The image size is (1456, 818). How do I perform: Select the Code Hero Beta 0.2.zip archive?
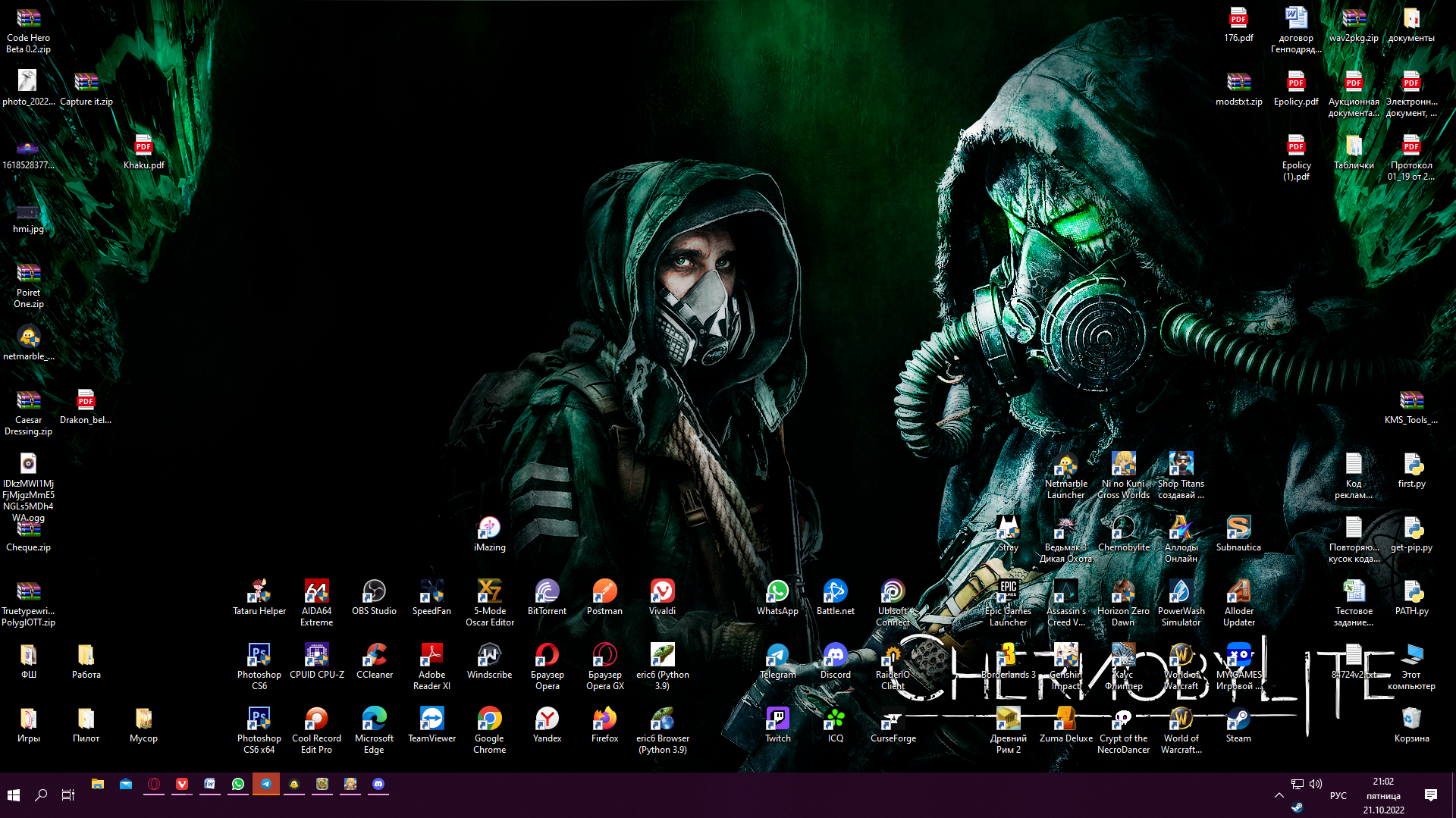click(28, 29)
